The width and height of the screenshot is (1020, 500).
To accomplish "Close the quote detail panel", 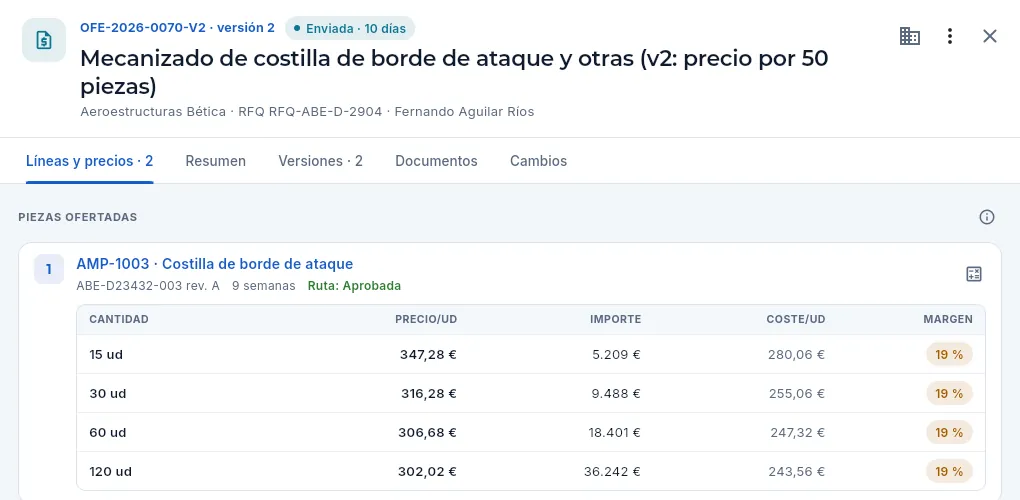I will tap(989, 36).
